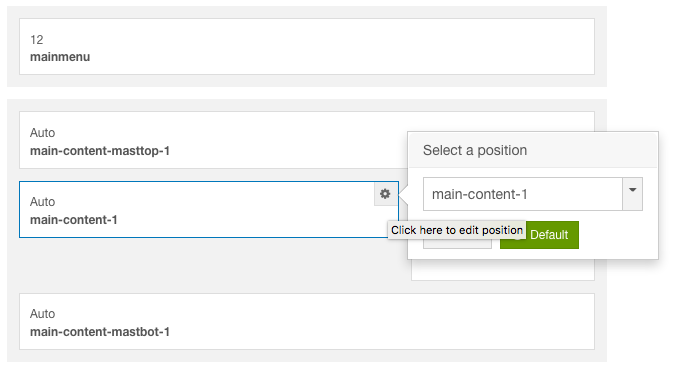Image resolution: width=689 pixels, height=371 pixels.
Task: Select the main-content-mastbot-1 block
Action: tap(307, 321)
